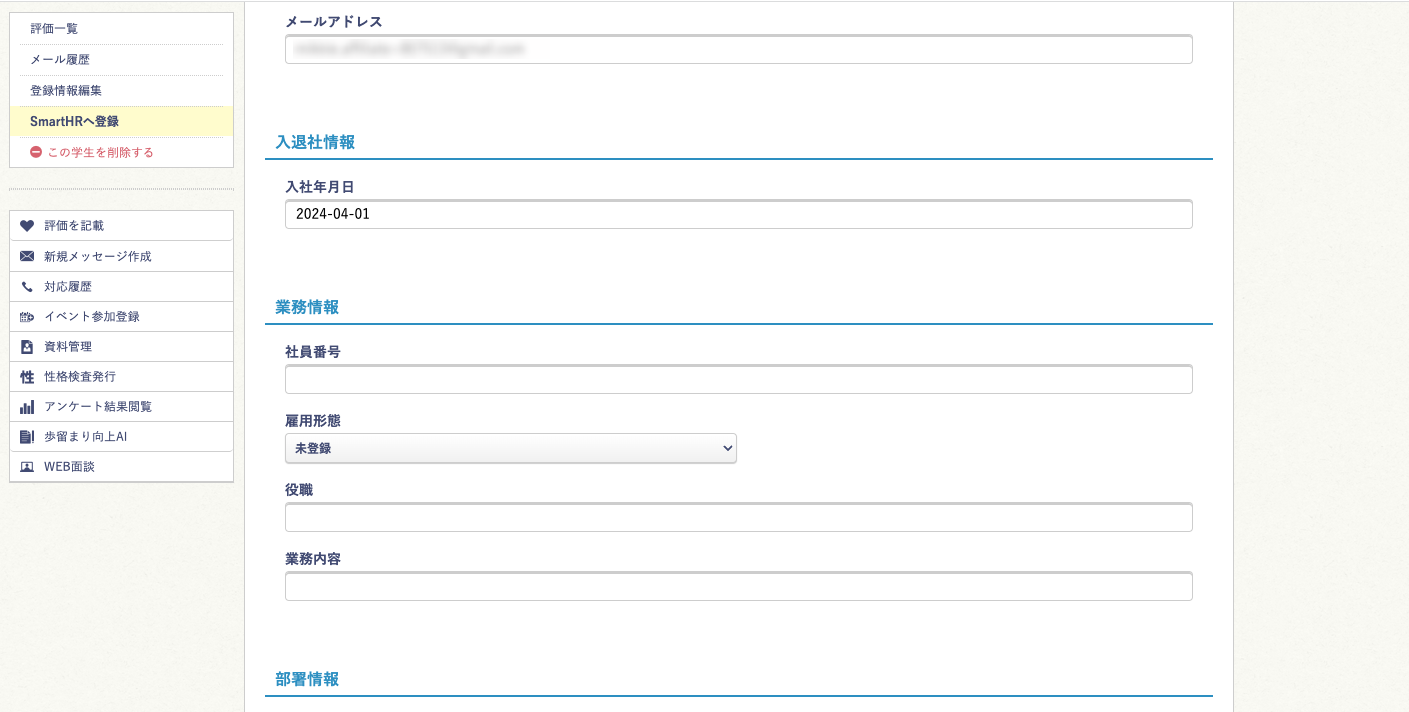
Task: Click the 歩留まり向上AI icon
Action: click(27, 437)
